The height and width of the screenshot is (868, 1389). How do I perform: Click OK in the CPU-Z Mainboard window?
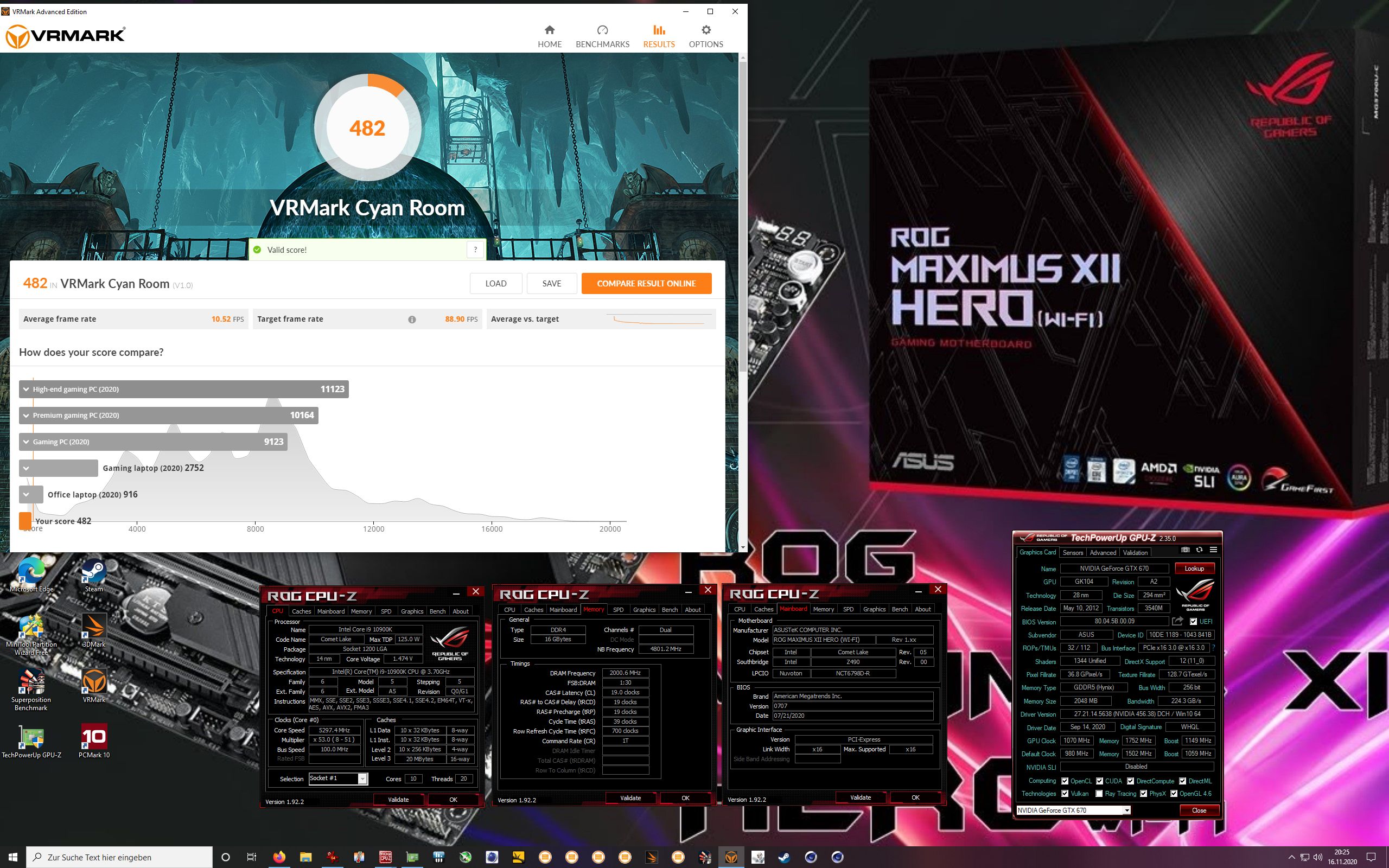[915, 797]
